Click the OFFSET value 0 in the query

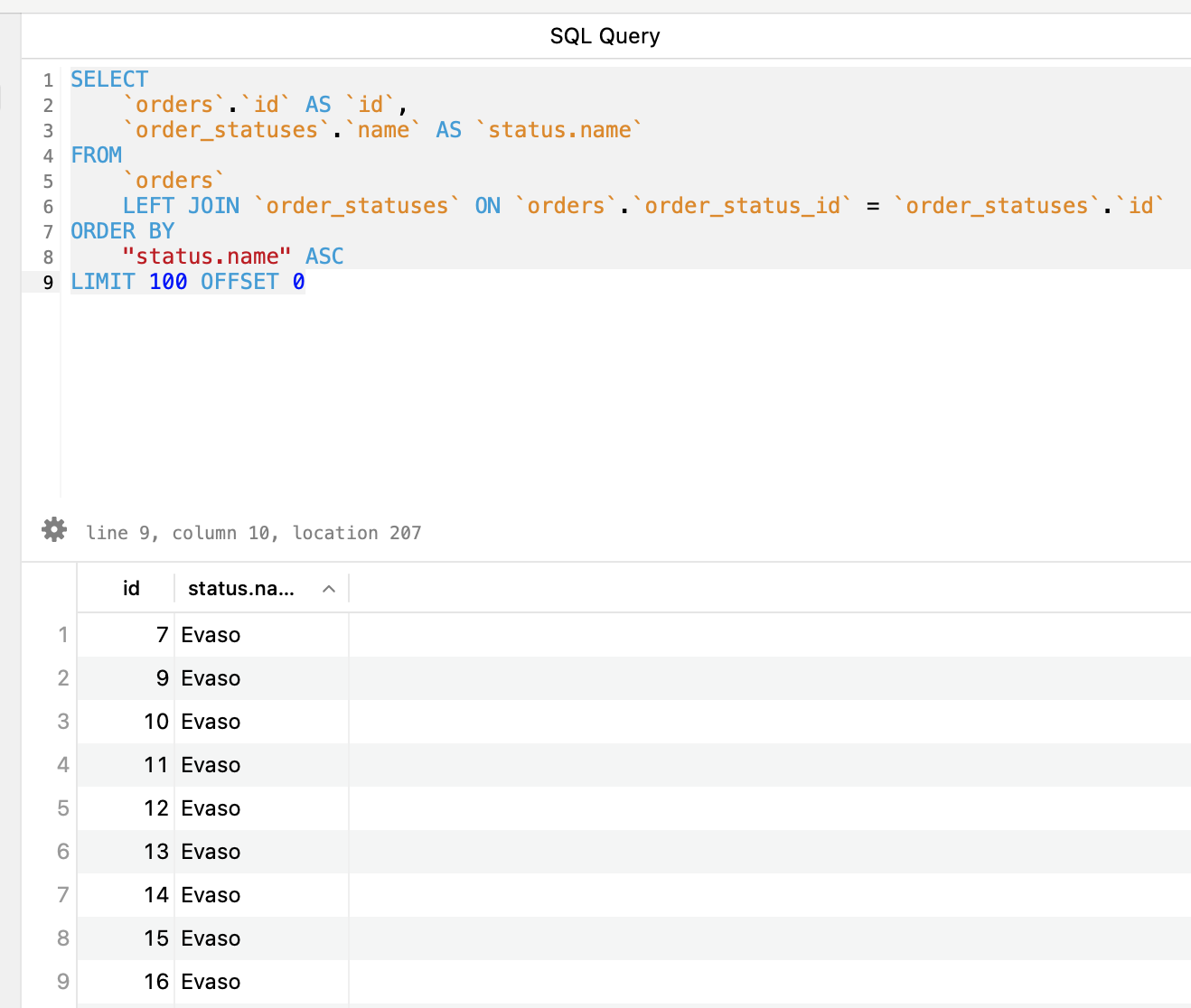[x=299, y=281]
